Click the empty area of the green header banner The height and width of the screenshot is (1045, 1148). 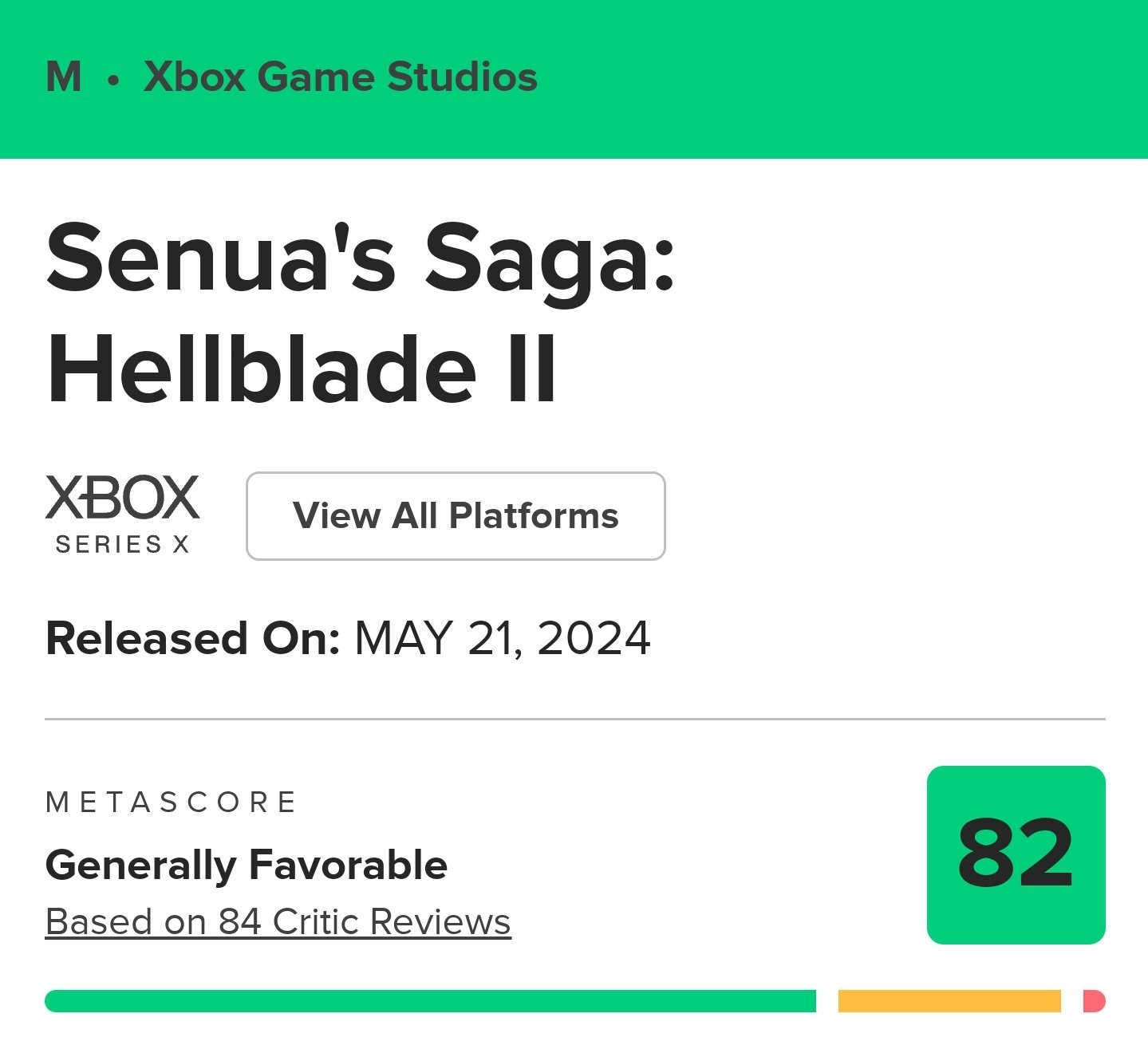point(838,78)
